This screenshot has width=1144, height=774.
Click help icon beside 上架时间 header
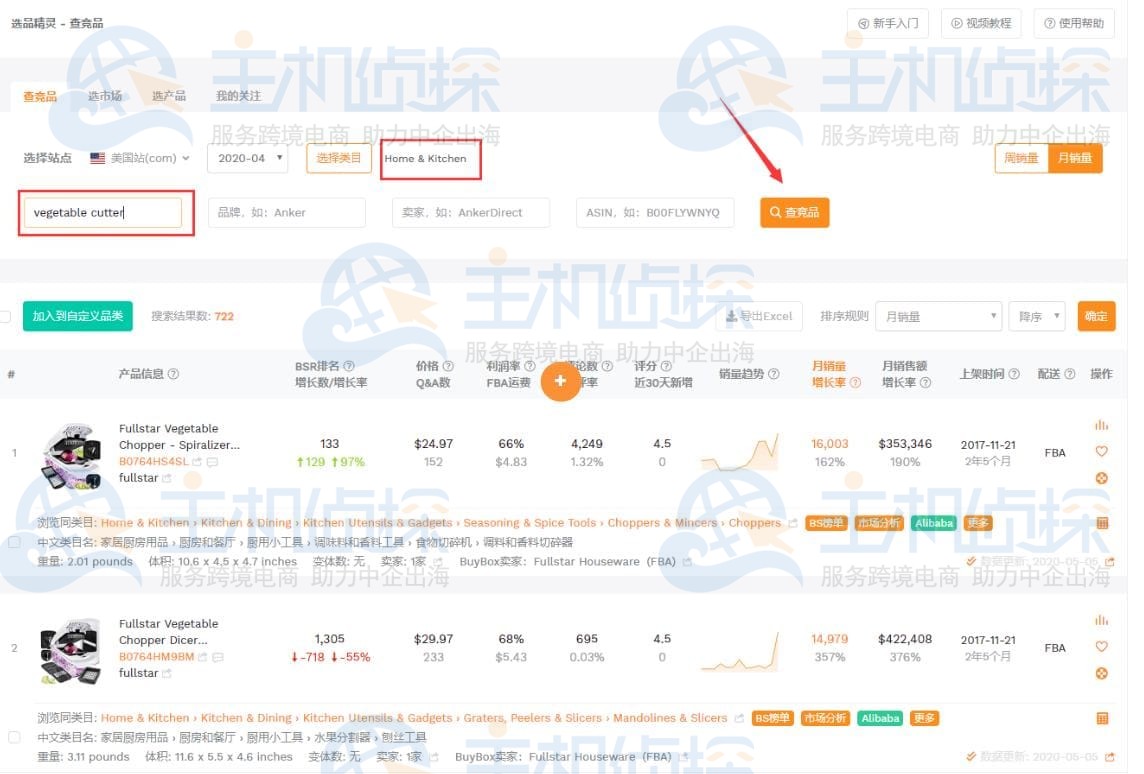click(x=1013, y=374)
